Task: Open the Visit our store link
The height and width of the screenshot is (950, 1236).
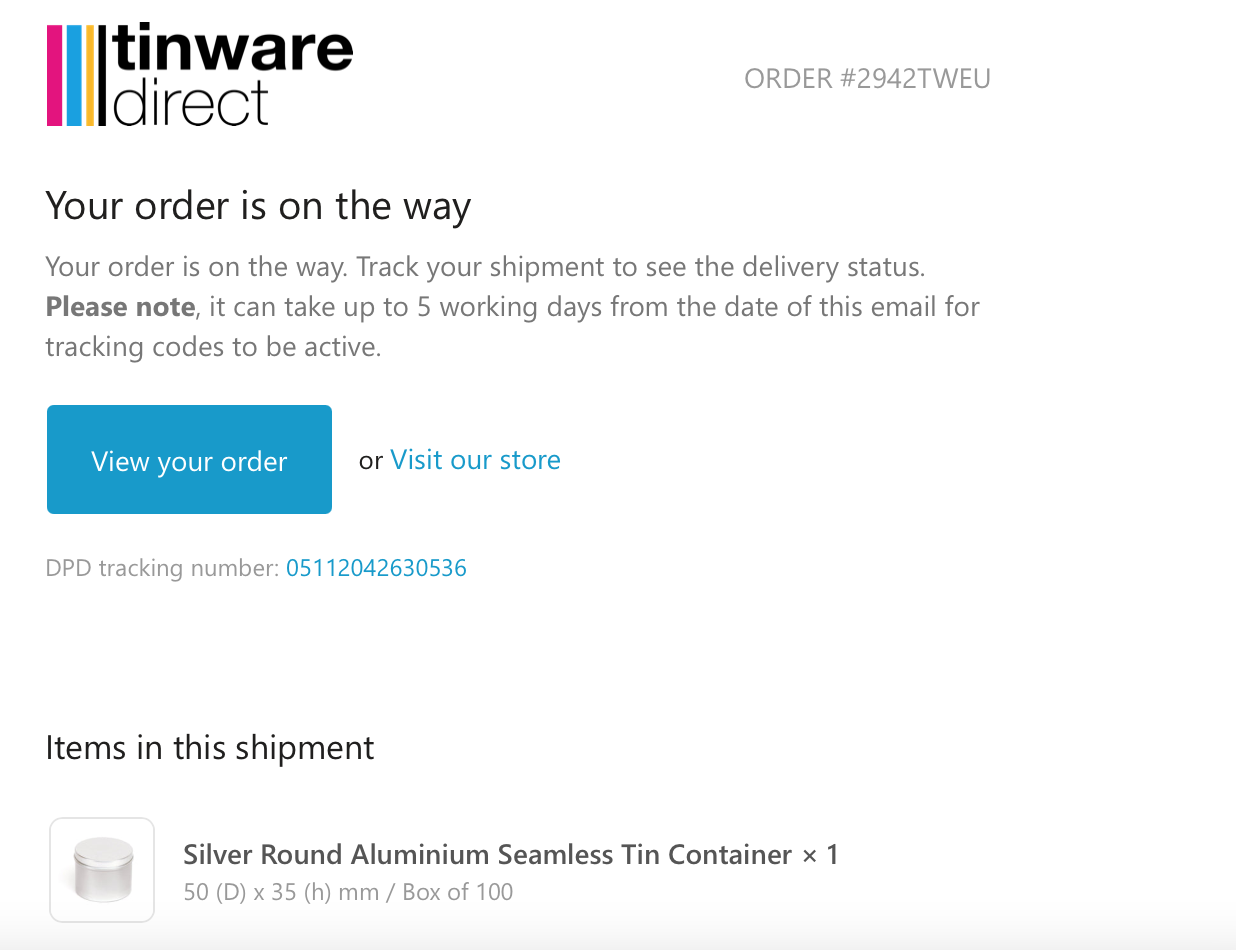Action: tap(475, 460)
